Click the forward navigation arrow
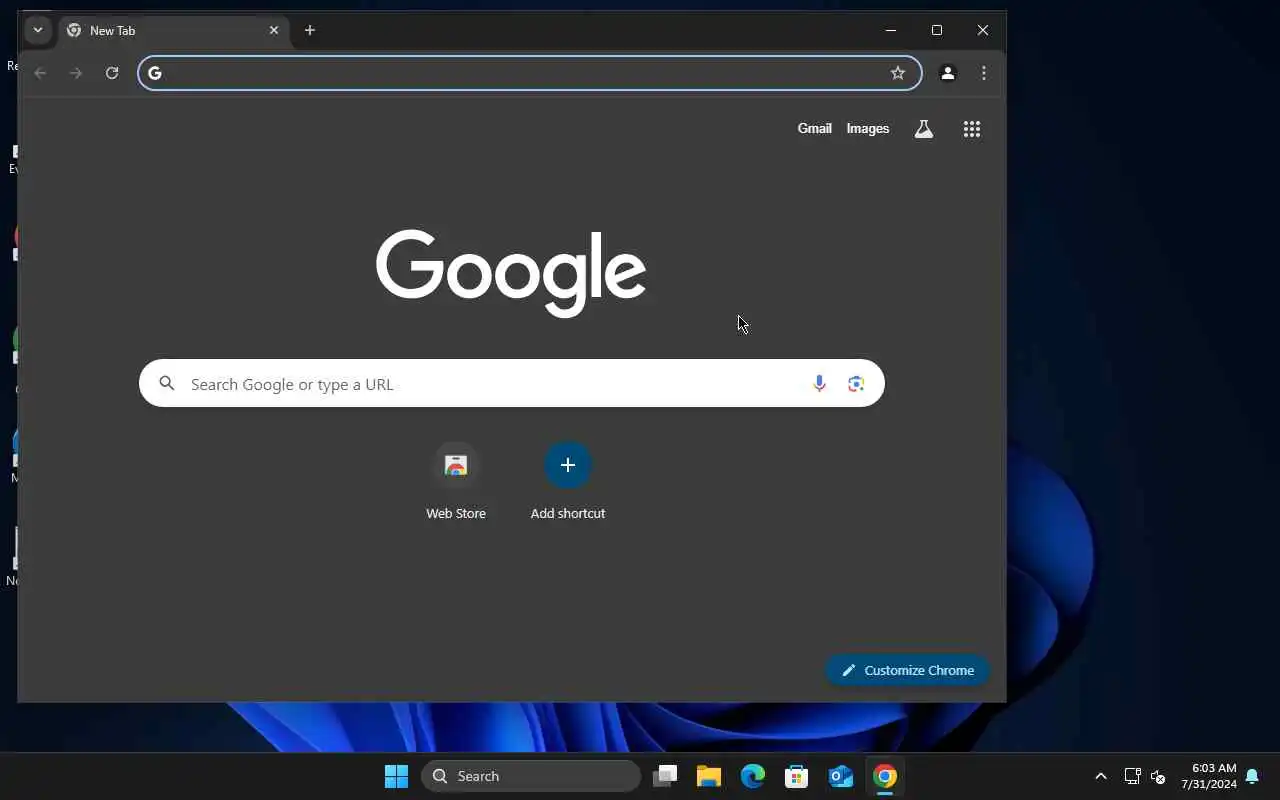Screen dimensions: 1280x800 (x=76, y=73)
